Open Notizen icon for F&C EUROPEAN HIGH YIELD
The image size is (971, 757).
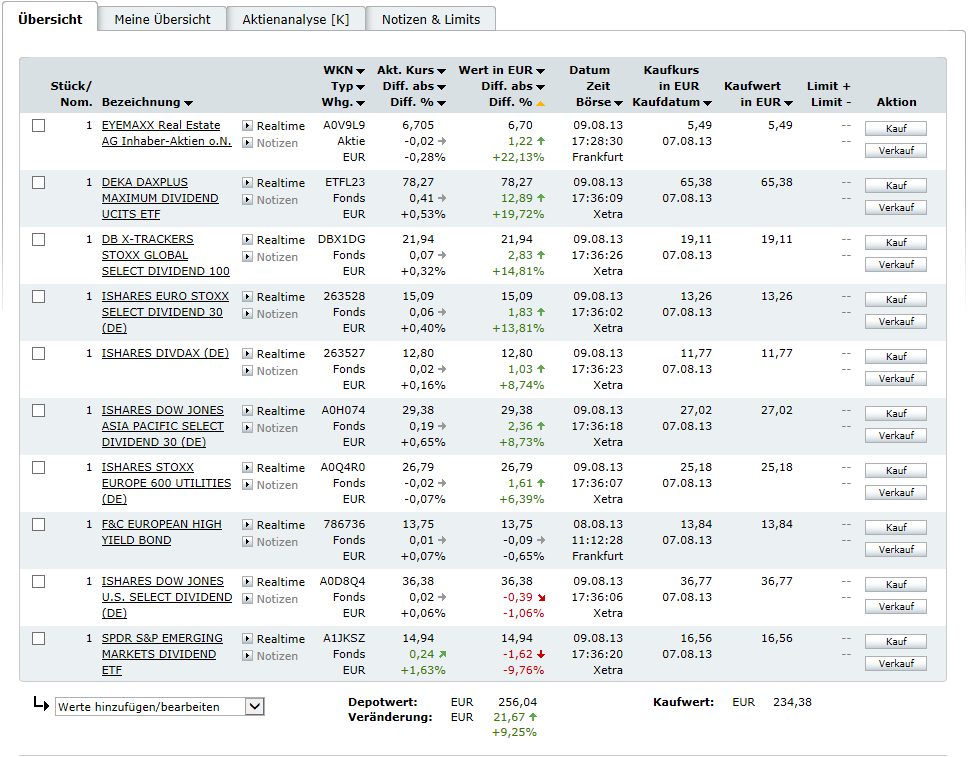(x=247, y=542)
